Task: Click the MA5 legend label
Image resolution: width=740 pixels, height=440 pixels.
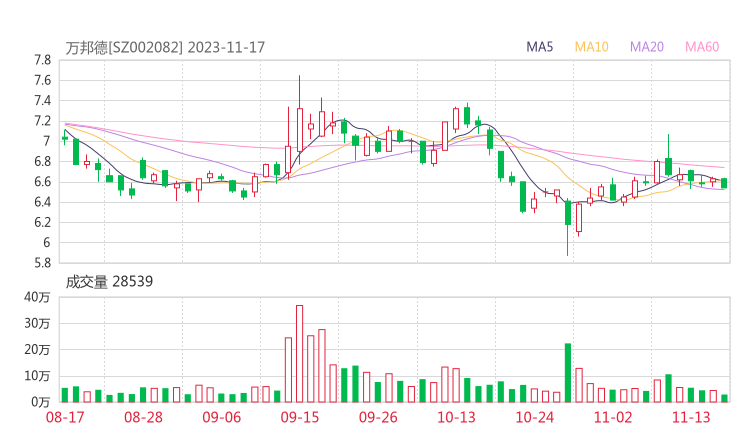Action: 539,47
